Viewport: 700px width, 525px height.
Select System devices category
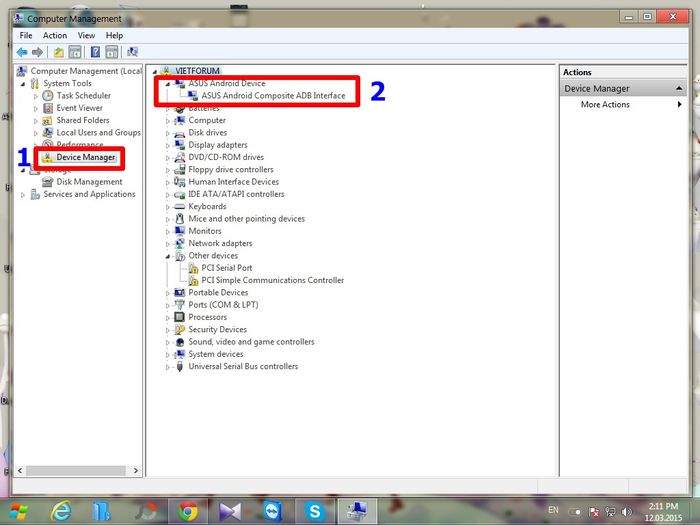point(216,354)
